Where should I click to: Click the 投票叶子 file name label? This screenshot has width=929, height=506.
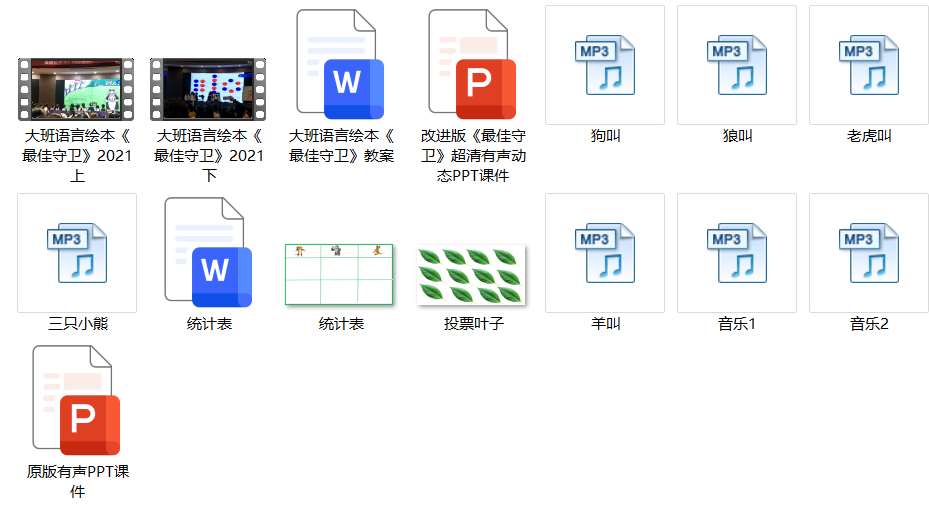(473, 324)
